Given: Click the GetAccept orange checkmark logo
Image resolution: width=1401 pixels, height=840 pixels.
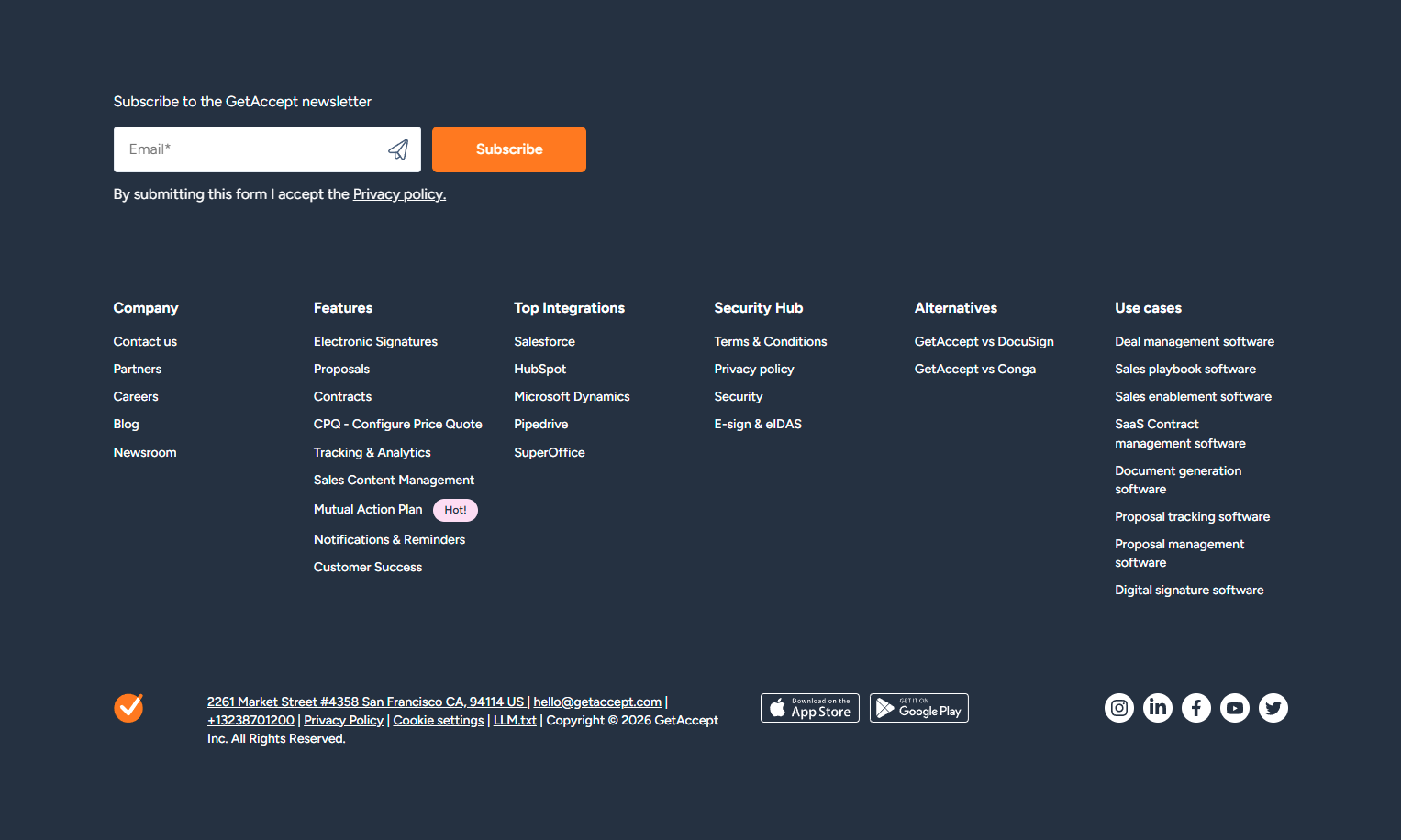Looking at the screenshot, I should pyautogui.click(x=128, y=707).
